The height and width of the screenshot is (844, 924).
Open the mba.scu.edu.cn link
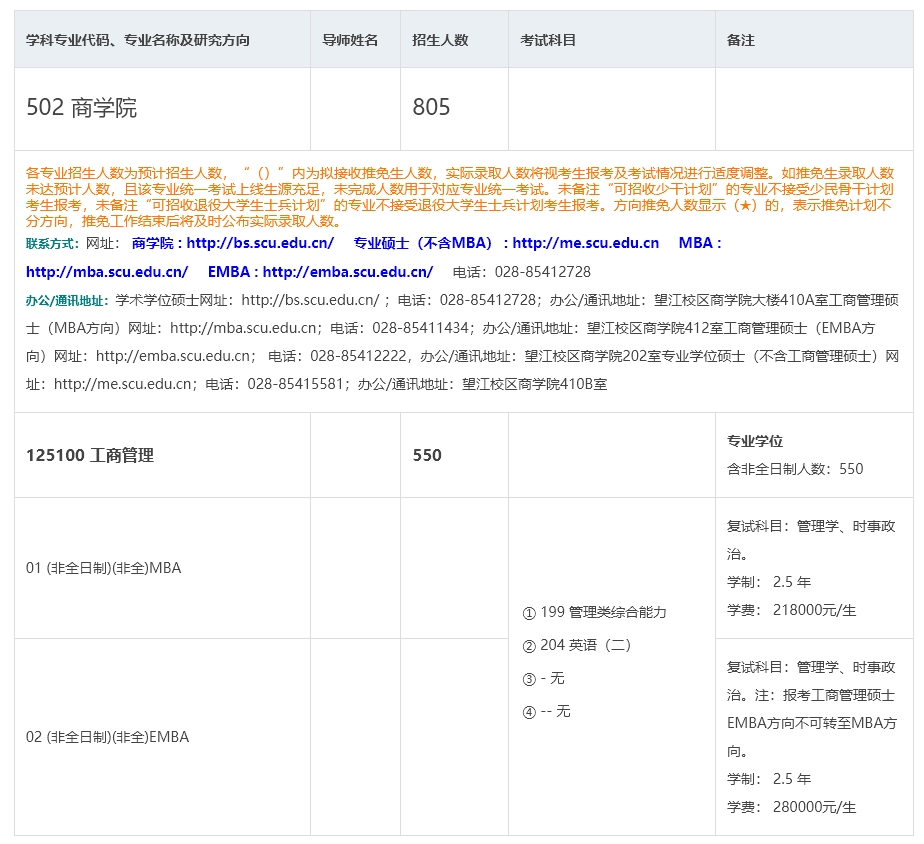pos(107,272)
